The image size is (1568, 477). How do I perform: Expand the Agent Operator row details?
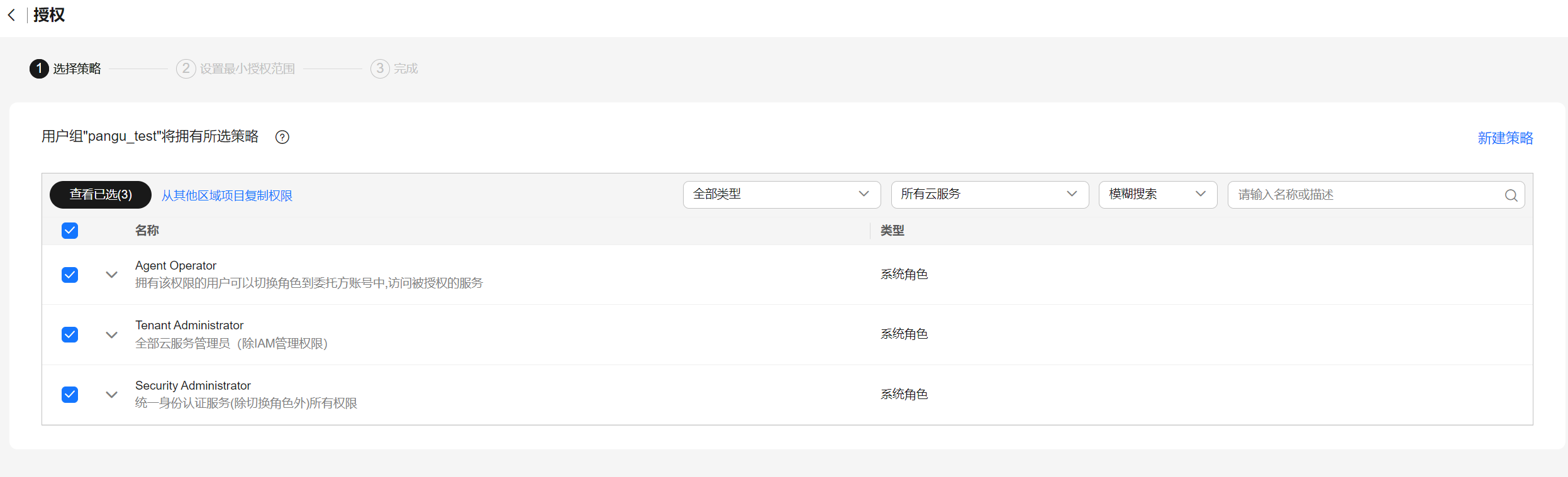pyautogui.click(x=111, y=275)
